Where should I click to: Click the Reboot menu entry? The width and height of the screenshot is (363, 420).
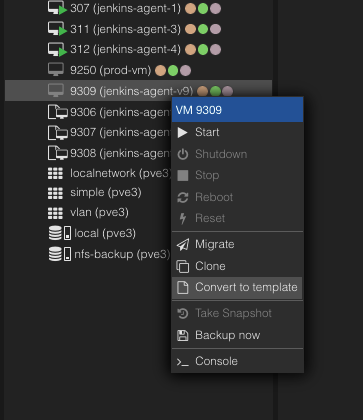tap(237, 197)
